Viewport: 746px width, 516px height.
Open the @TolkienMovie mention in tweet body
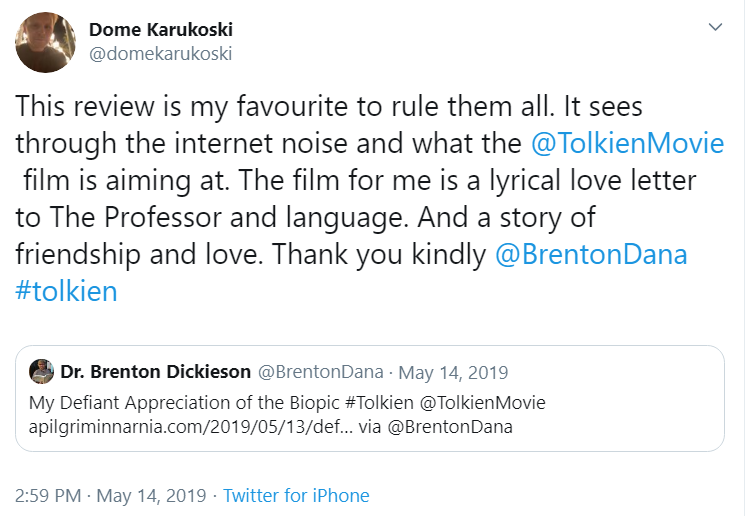[x=627, y=144]
